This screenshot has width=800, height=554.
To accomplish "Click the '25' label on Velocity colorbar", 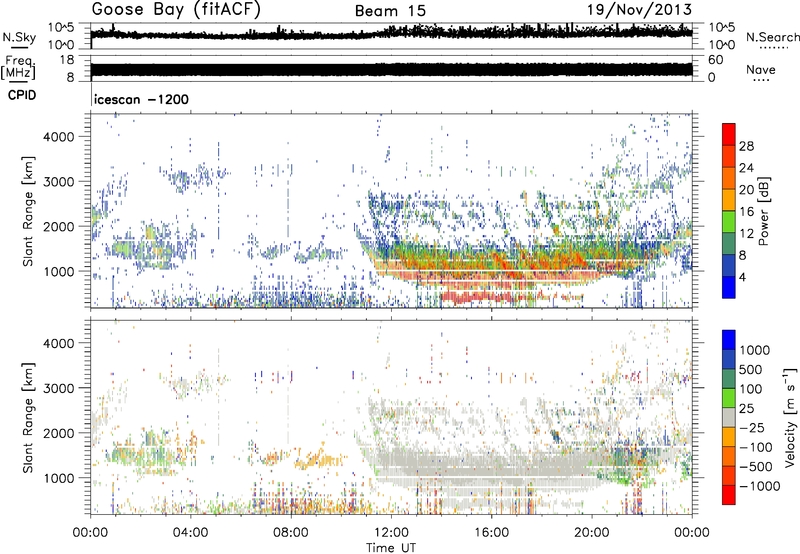I will click(746, 408).
